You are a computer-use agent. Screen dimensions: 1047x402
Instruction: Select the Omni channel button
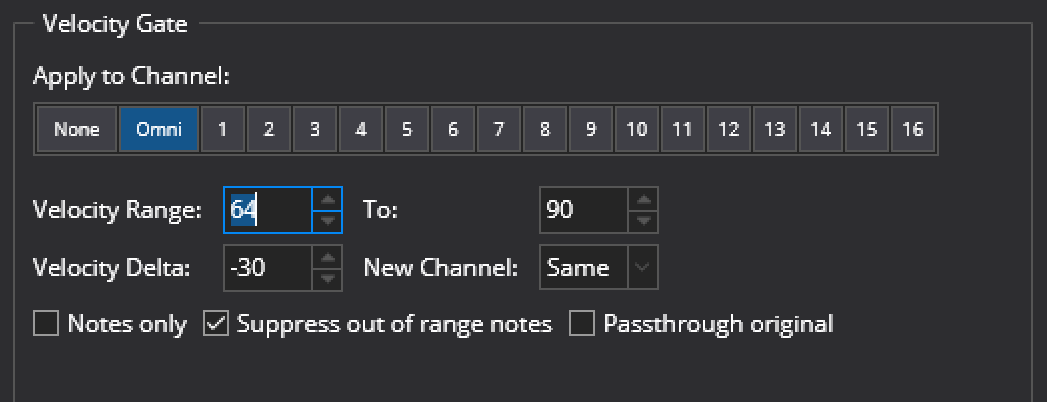159,130
